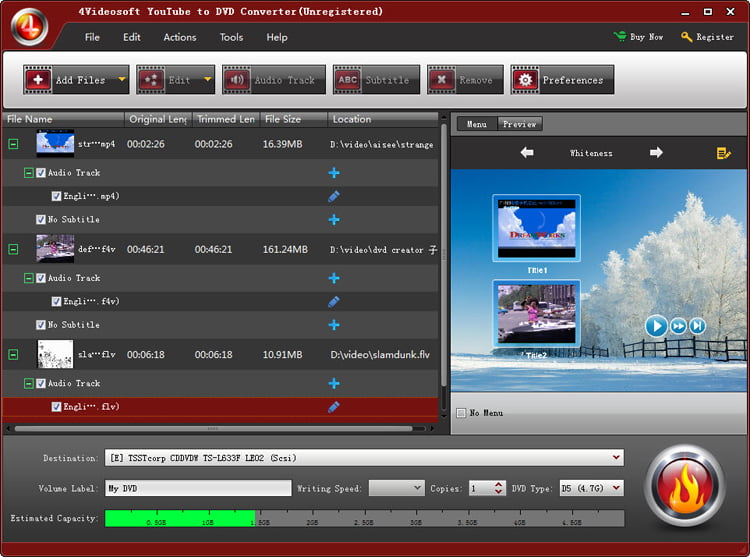Click the Estimated Capacity green bar
The height and width of the screenshot is (557, 750).
tap(180, 518)
